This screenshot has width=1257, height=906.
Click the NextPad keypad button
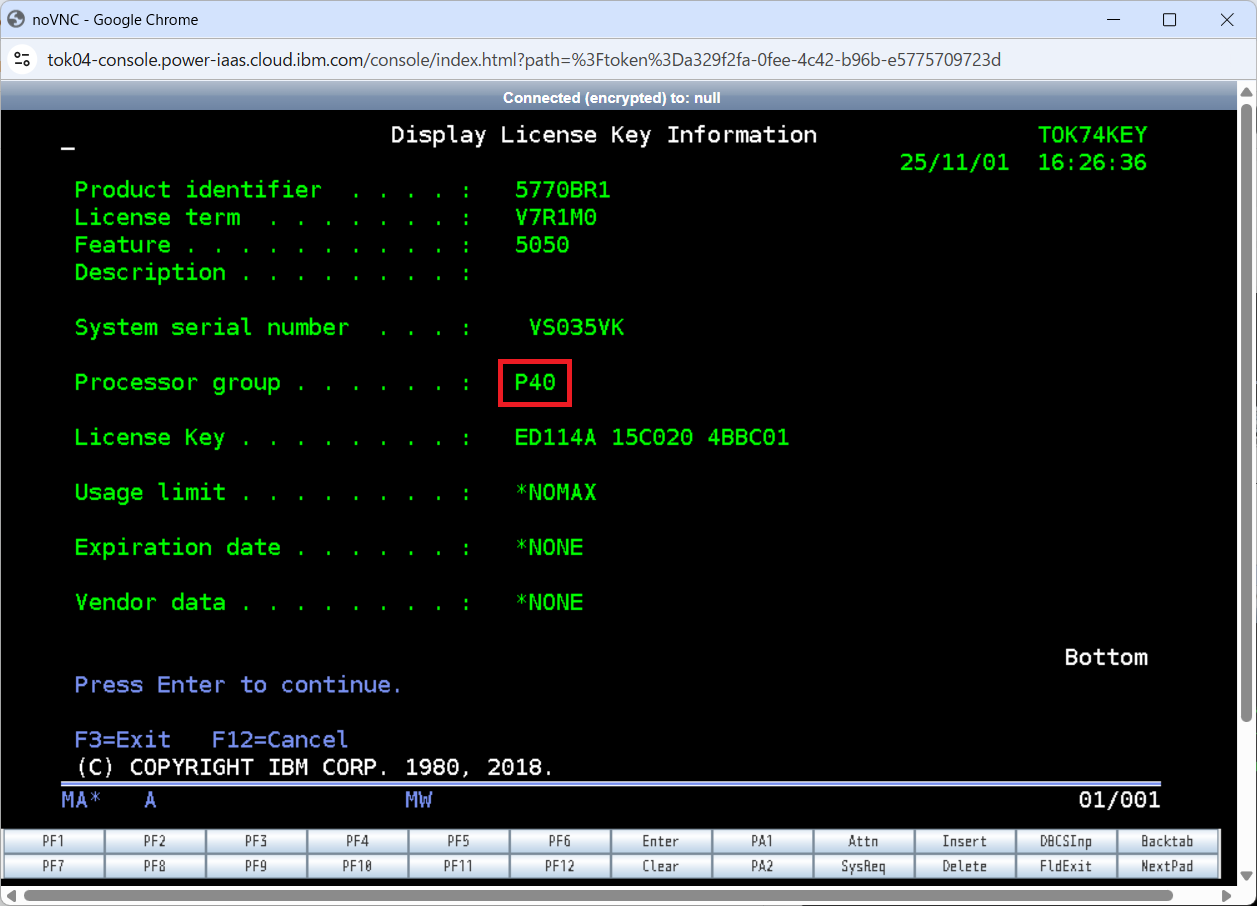[x=1168, y=866]
